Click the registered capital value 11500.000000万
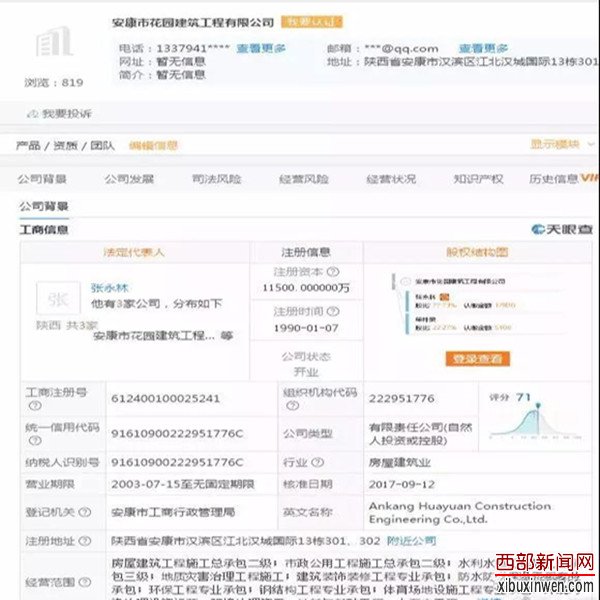The image size is (600, 600). click(x=306, y=288)
